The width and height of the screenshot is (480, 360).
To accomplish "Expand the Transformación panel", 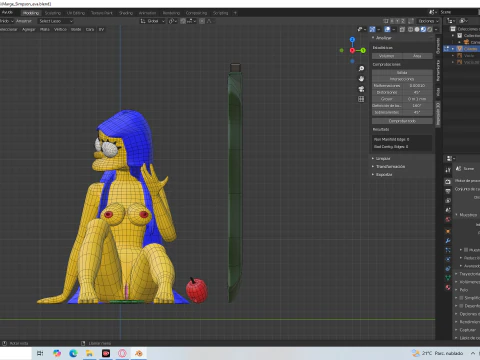I will (389, 167).
